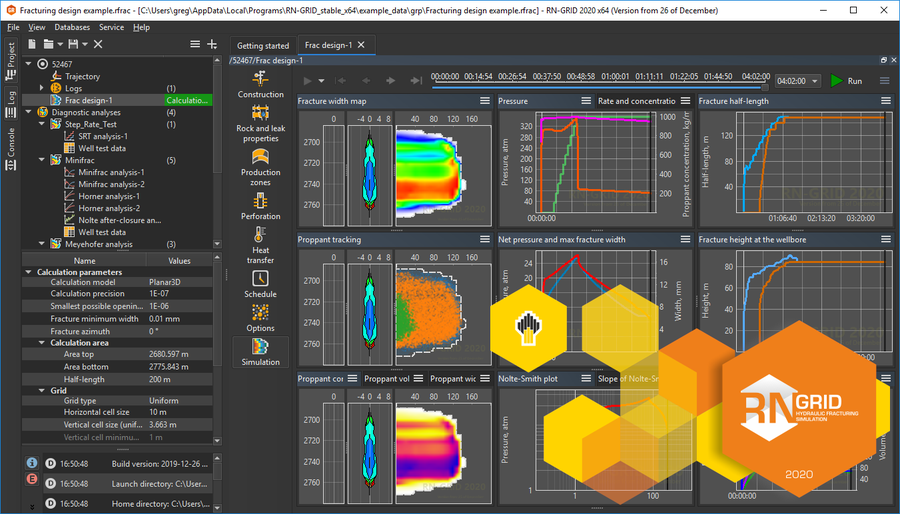The height and width of the screenshot is (514, 900).
Task: Expand the Logs tree node
Action: tap(43, 88)
